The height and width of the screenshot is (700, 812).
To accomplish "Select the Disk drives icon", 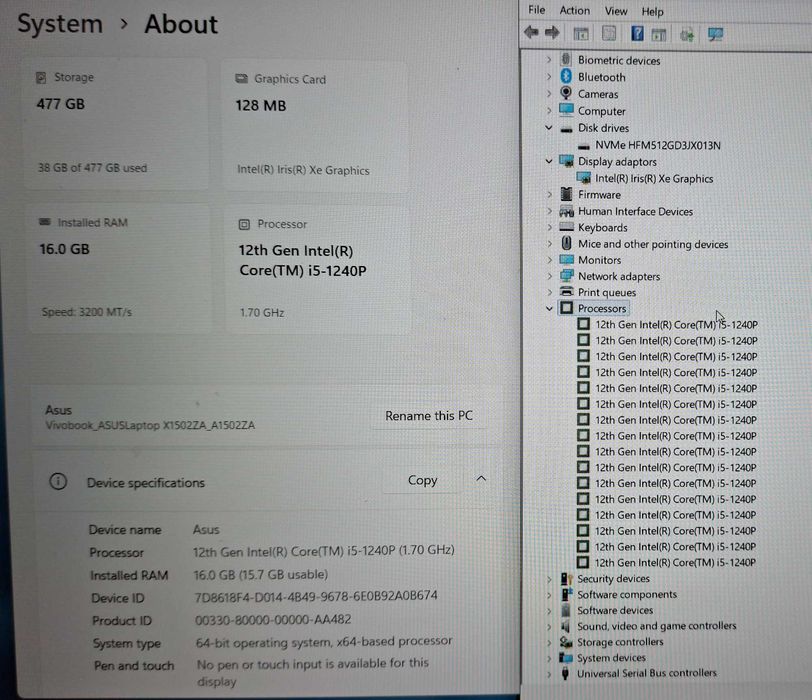I will pyautogui.click(x=567, y=128).
